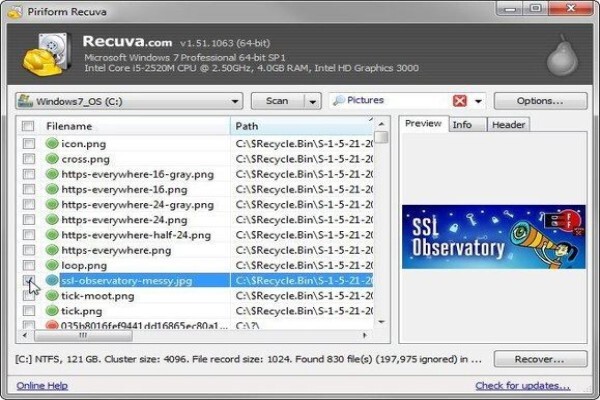
Task: Click the horizontal scrollbar thumb in file list
Action: pyautogui.click(x=83, y=336)
